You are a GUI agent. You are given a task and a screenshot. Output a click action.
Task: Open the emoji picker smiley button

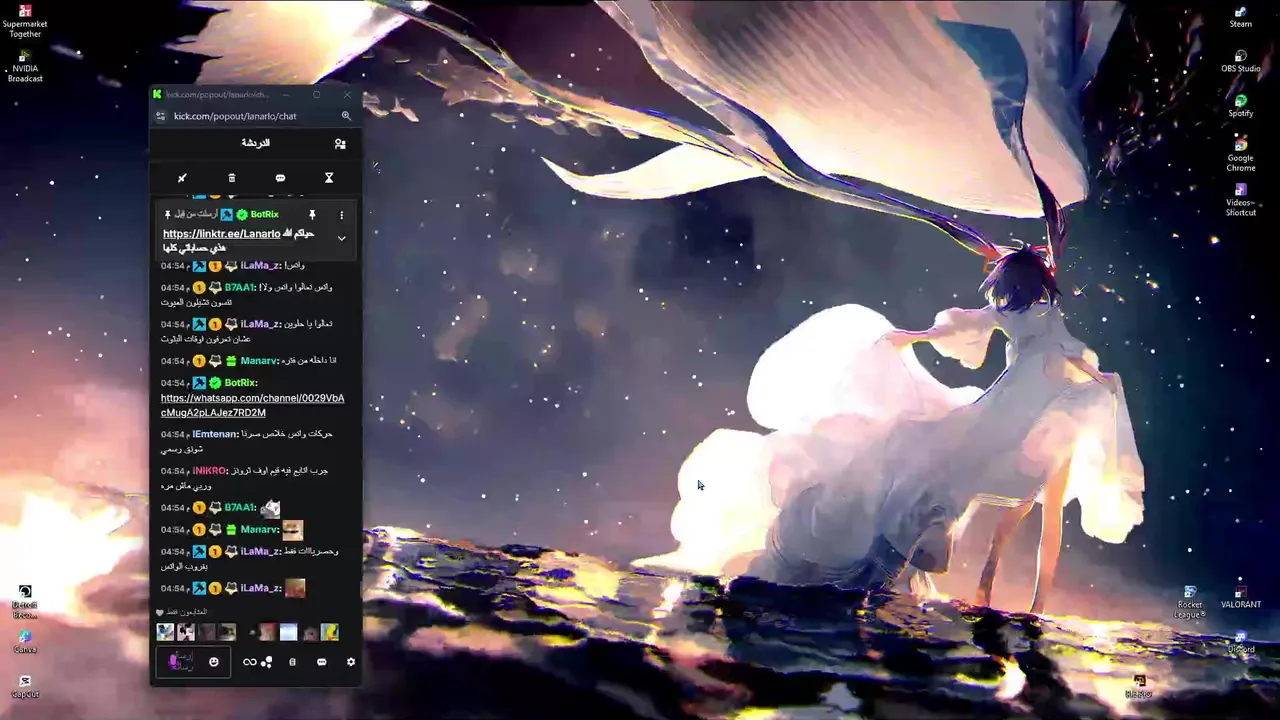click(x=213, y=662)
